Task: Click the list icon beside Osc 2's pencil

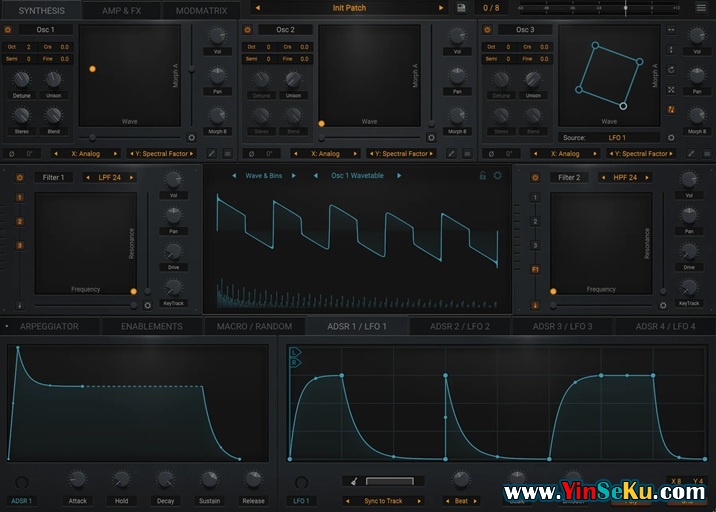Action: [x=467, y=154]
